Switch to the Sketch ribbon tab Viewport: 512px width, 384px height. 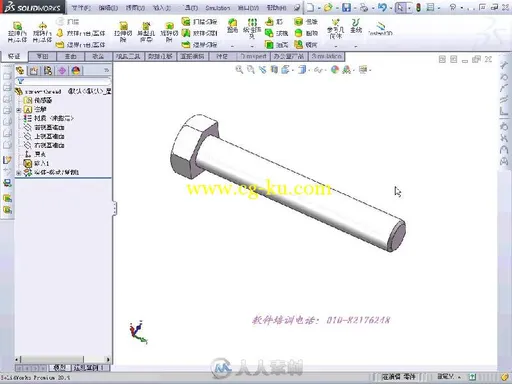[x=42, y=56]
